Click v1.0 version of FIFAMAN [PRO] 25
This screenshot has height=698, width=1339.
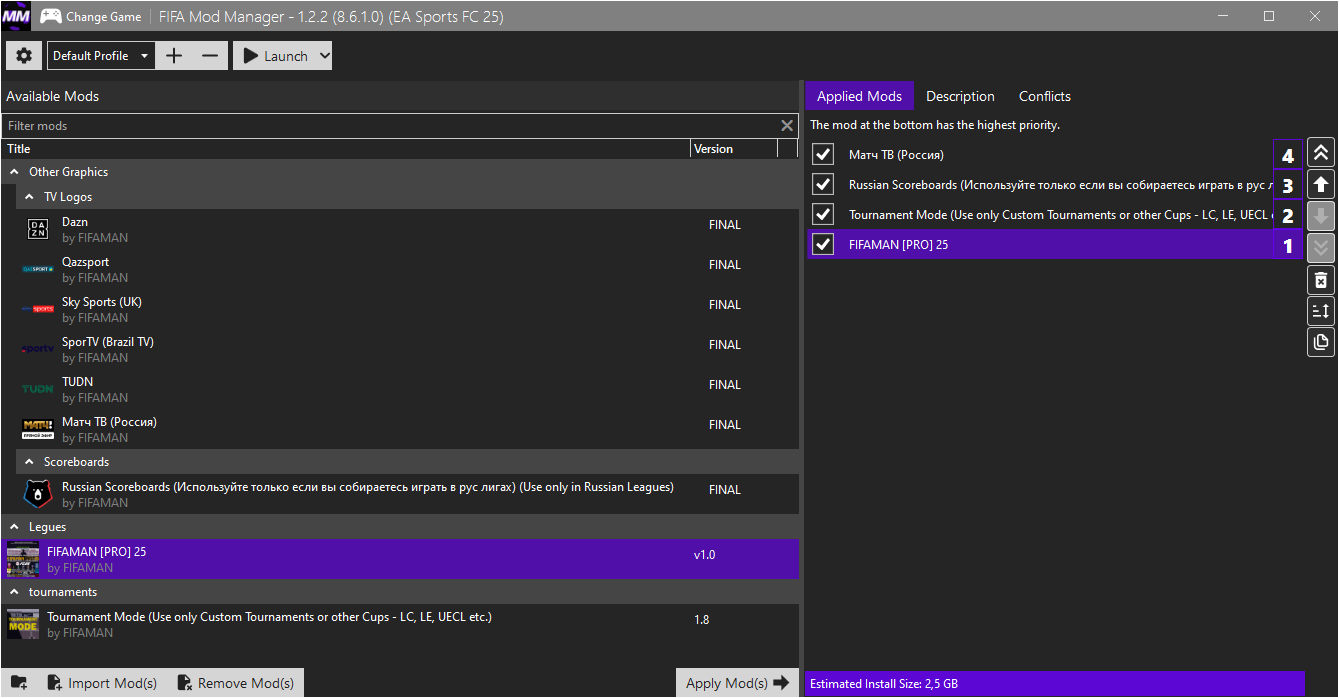click(705, 555)
